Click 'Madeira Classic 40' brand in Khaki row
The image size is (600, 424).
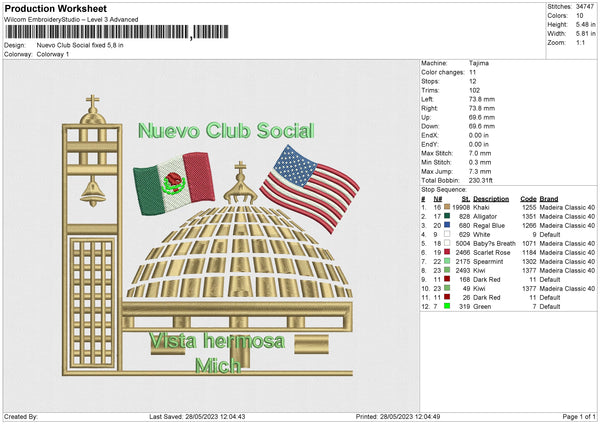(567, 207)
